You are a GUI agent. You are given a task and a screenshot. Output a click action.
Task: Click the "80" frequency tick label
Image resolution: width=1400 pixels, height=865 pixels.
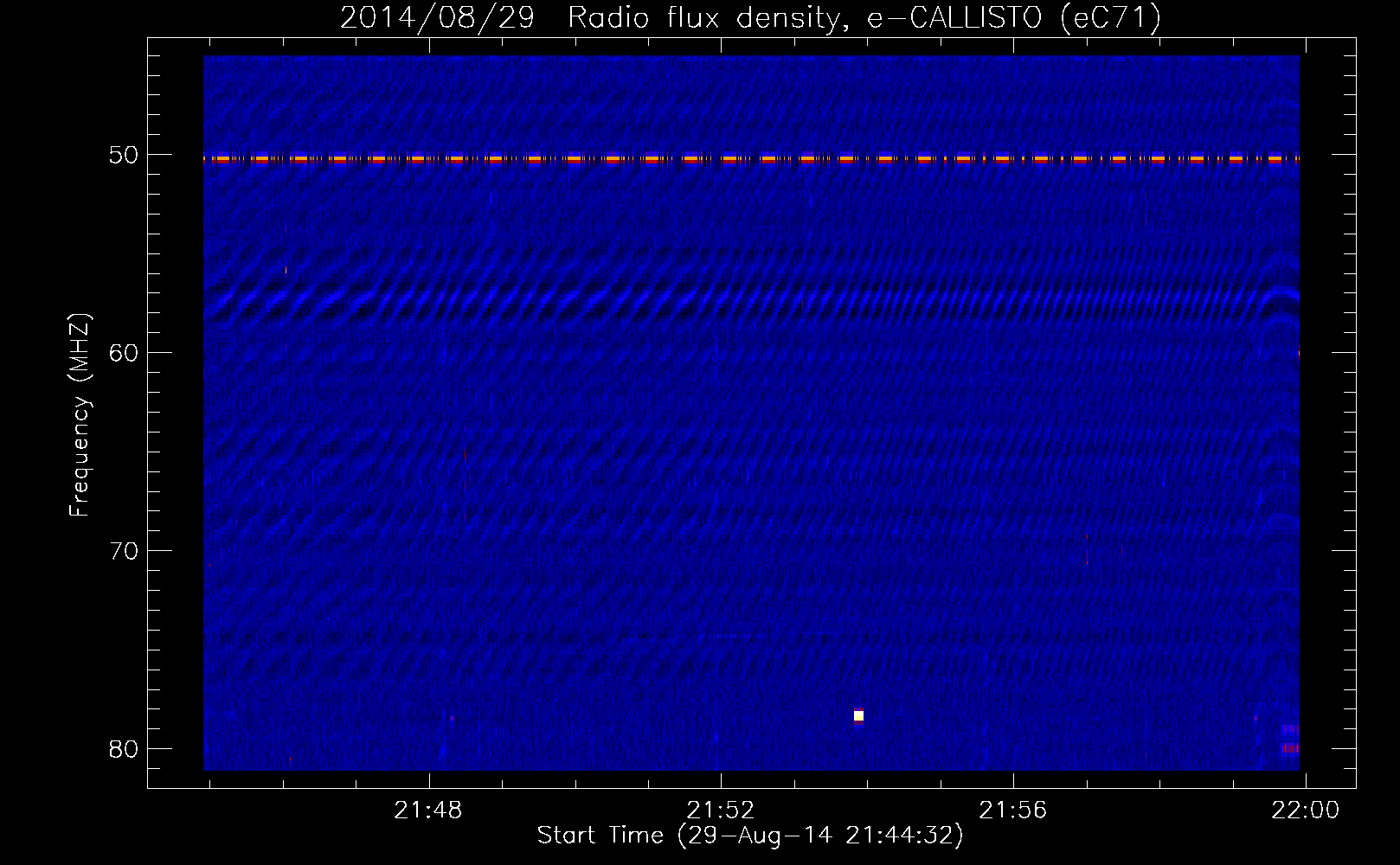(x=124, y=748)
